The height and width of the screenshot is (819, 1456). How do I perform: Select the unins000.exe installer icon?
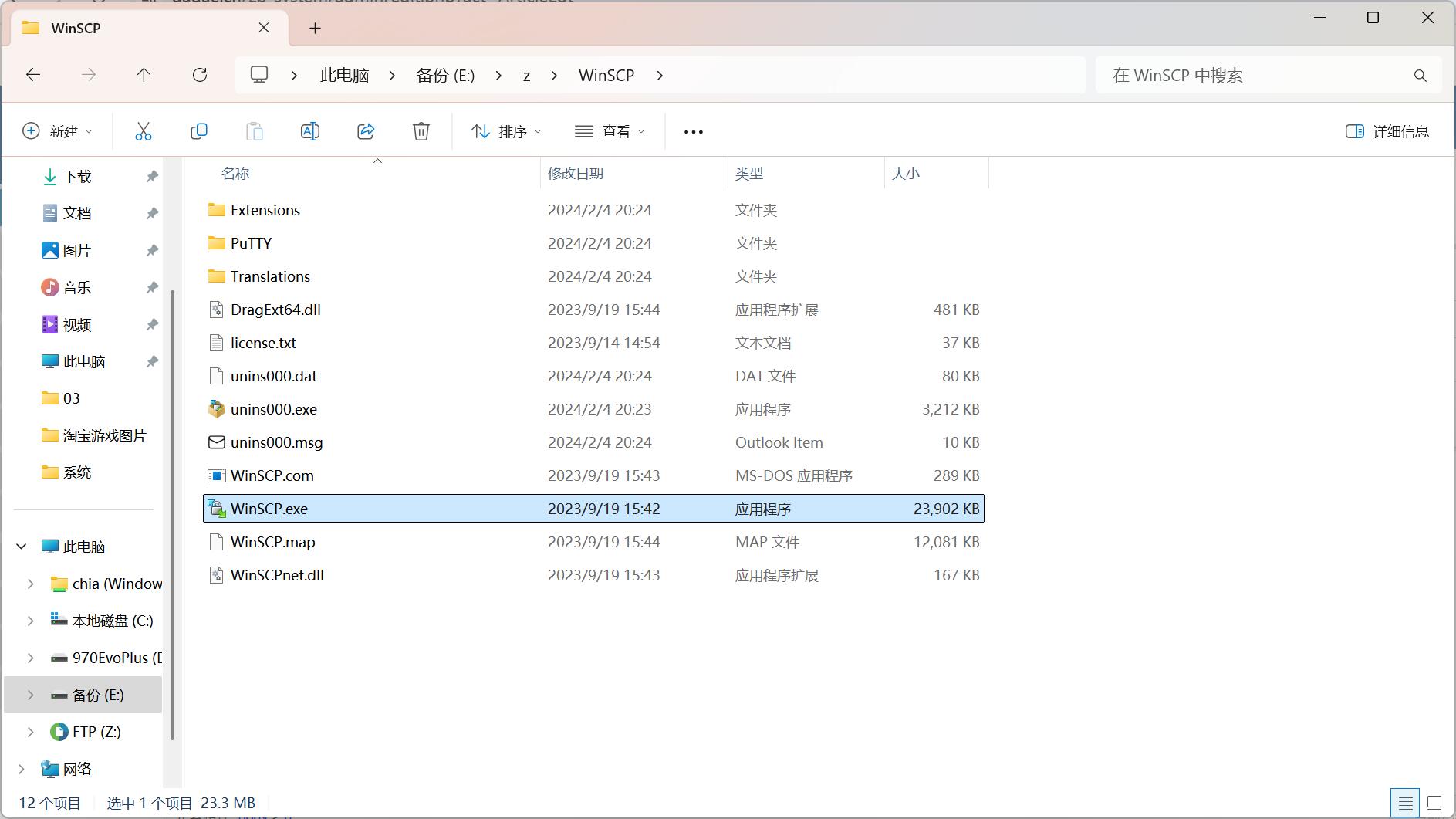coord(217,409)
